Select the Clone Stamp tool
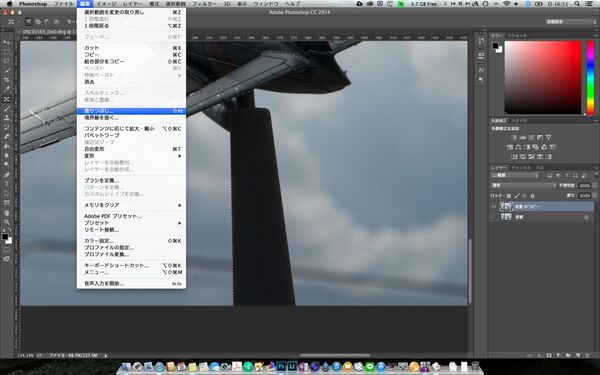Image resolution: width=600 pixels, height=375 pixels. click(7, 118)
